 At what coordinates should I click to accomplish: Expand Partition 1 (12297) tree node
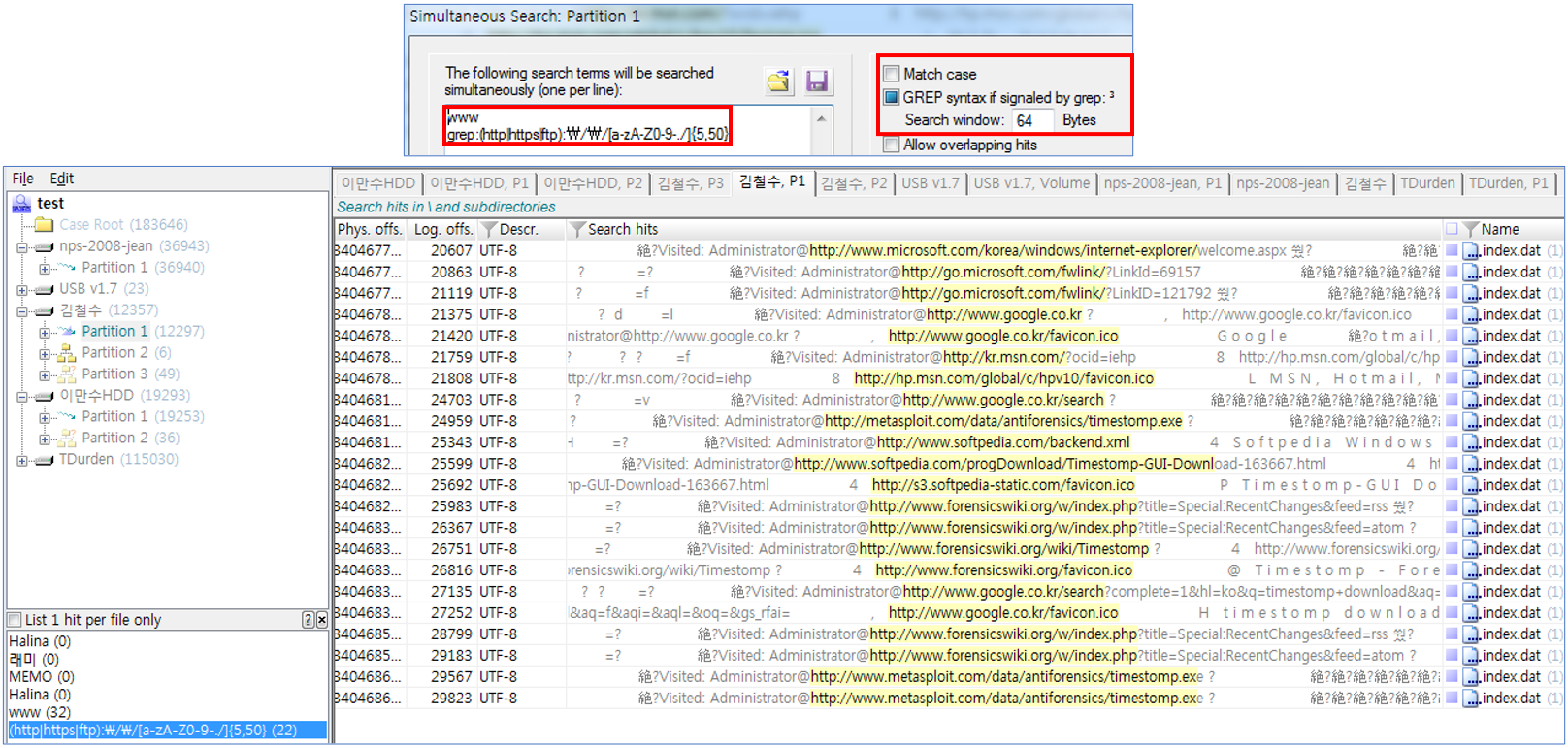pyautogui.click(x=44, y=333)
